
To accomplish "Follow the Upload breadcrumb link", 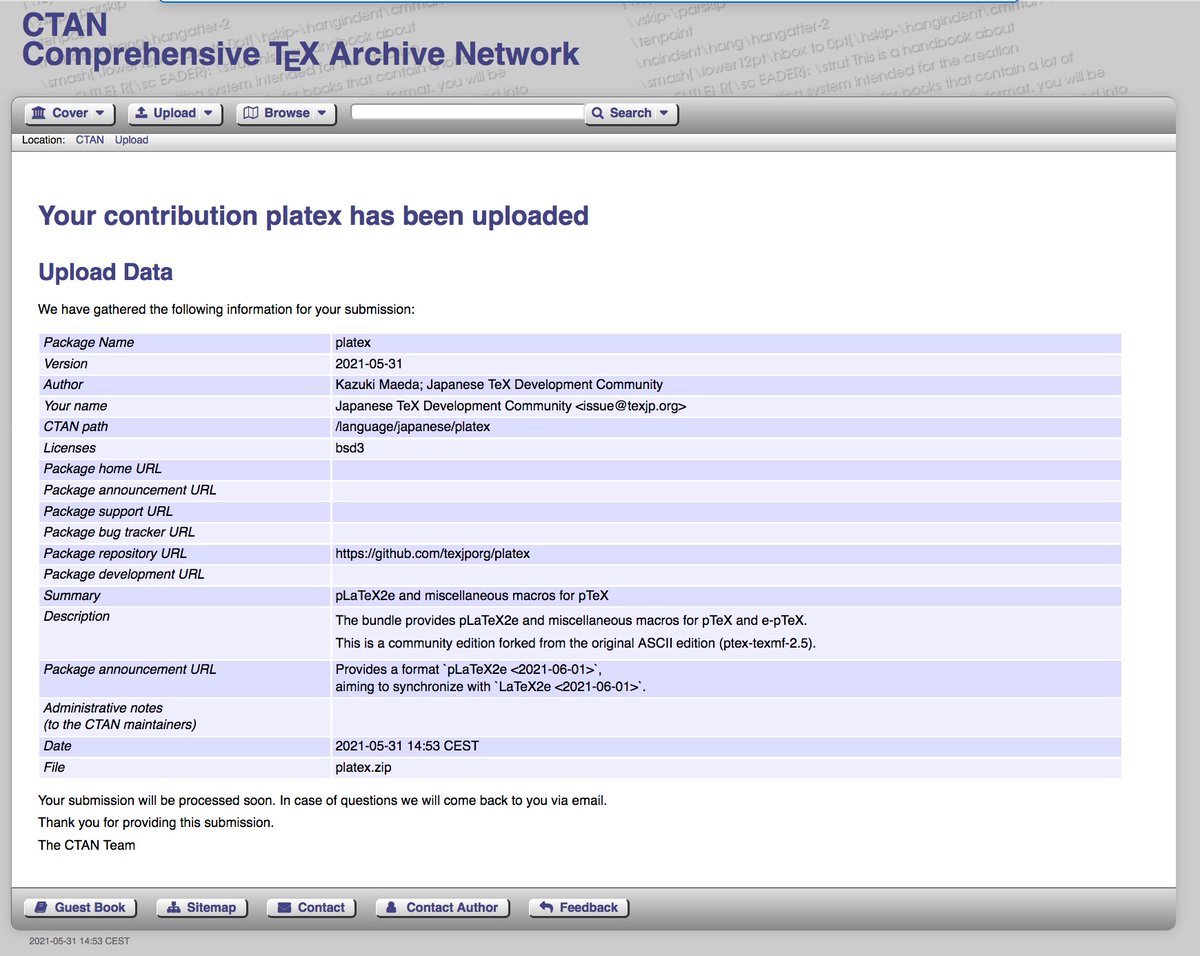I will click(131, 140).
